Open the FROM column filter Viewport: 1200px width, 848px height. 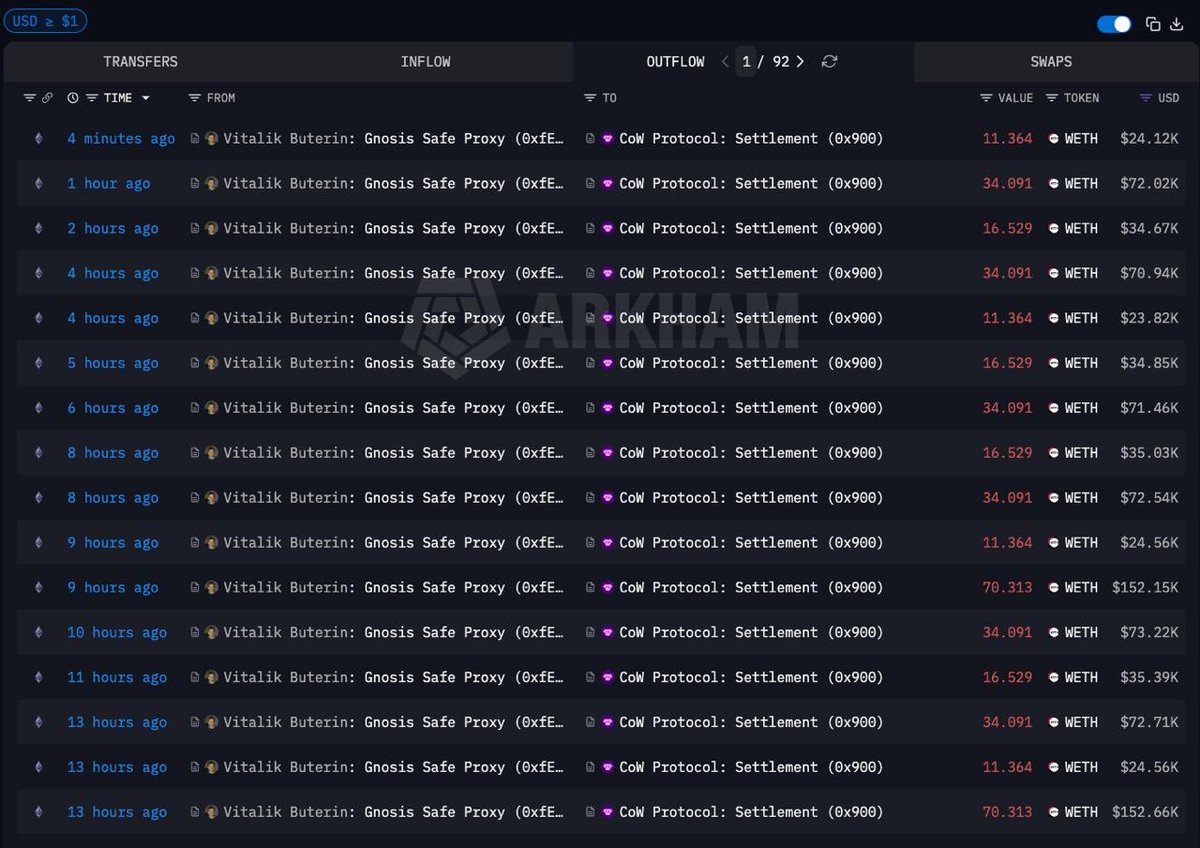pyautogui.click(x=195, y=98)
